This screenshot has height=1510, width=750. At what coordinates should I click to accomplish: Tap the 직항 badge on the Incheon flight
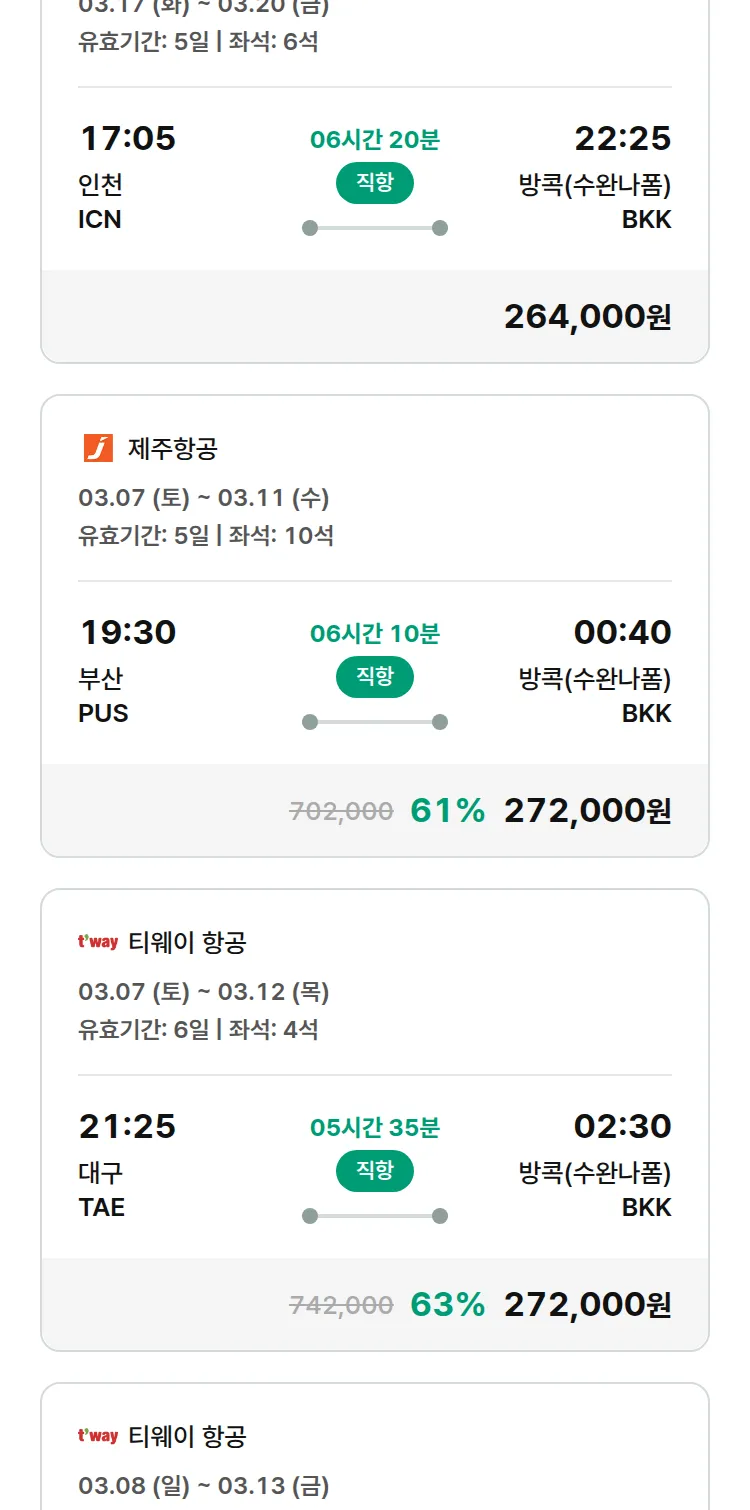(375, 183)
